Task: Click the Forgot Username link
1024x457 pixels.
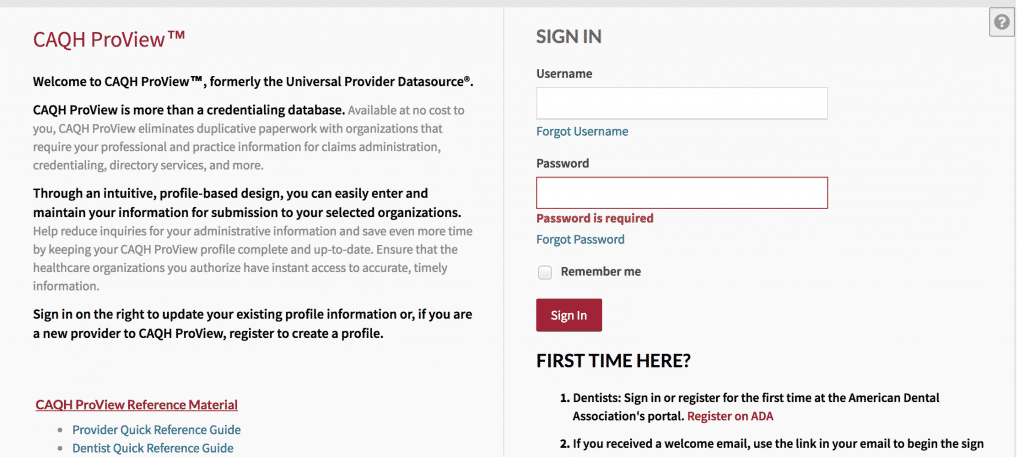Action: click(x=582, y=131)
